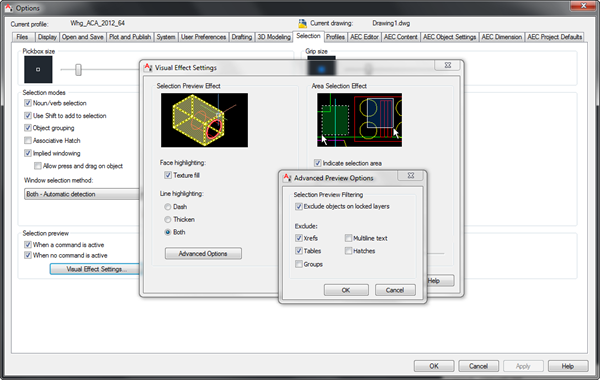Open the System tab

(x=166, y=37)
